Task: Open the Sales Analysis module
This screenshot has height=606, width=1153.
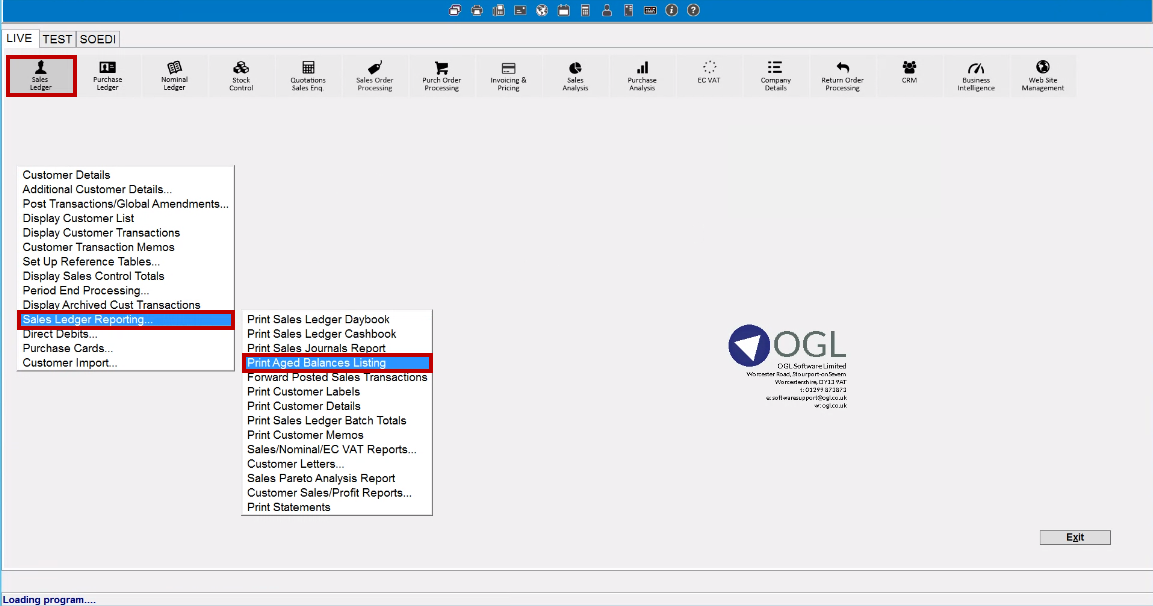Action: pyautogui.click(x=575, y=76)
